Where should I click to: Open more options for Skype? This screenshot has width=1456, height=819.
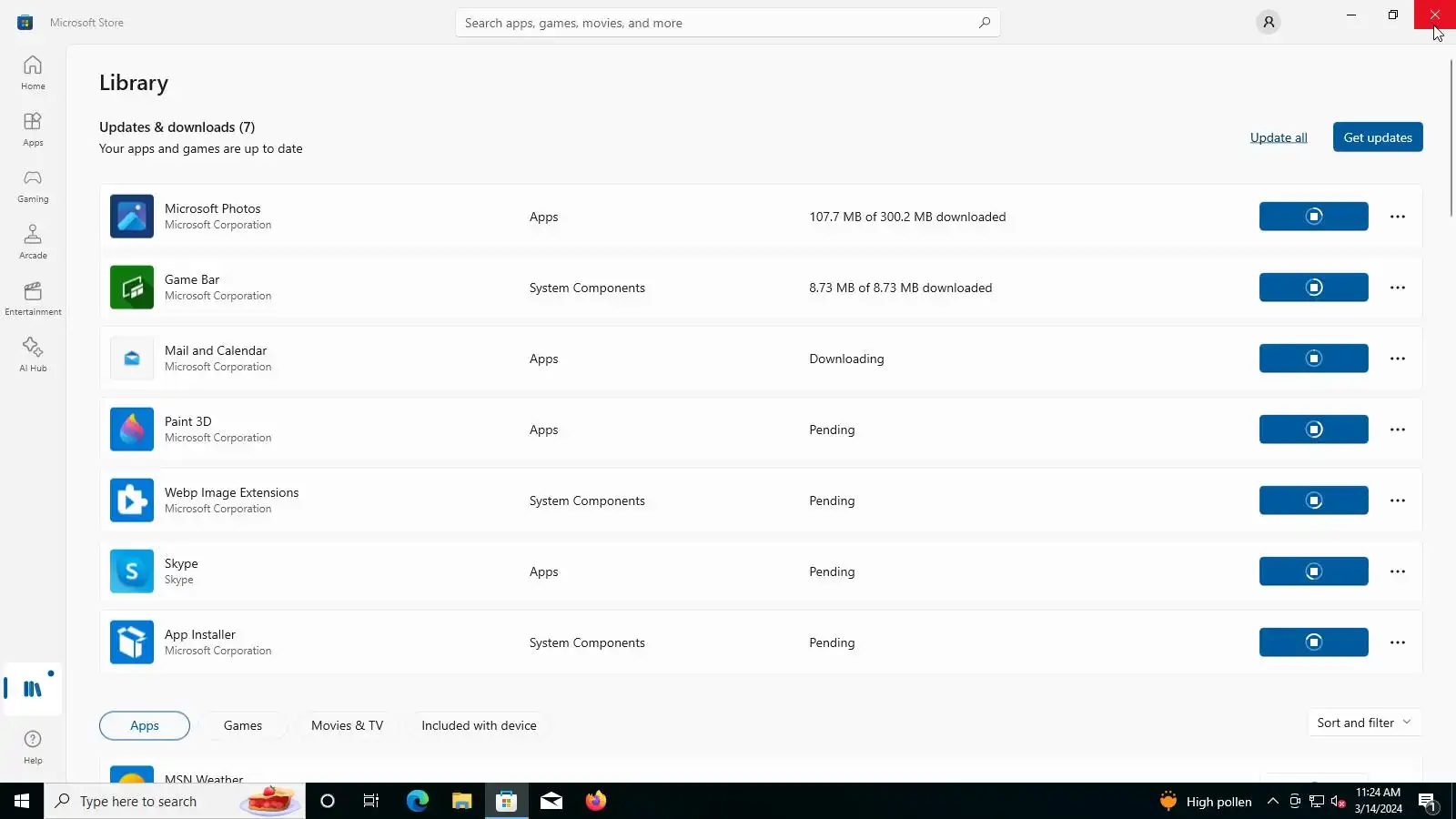pos(1398,571)
